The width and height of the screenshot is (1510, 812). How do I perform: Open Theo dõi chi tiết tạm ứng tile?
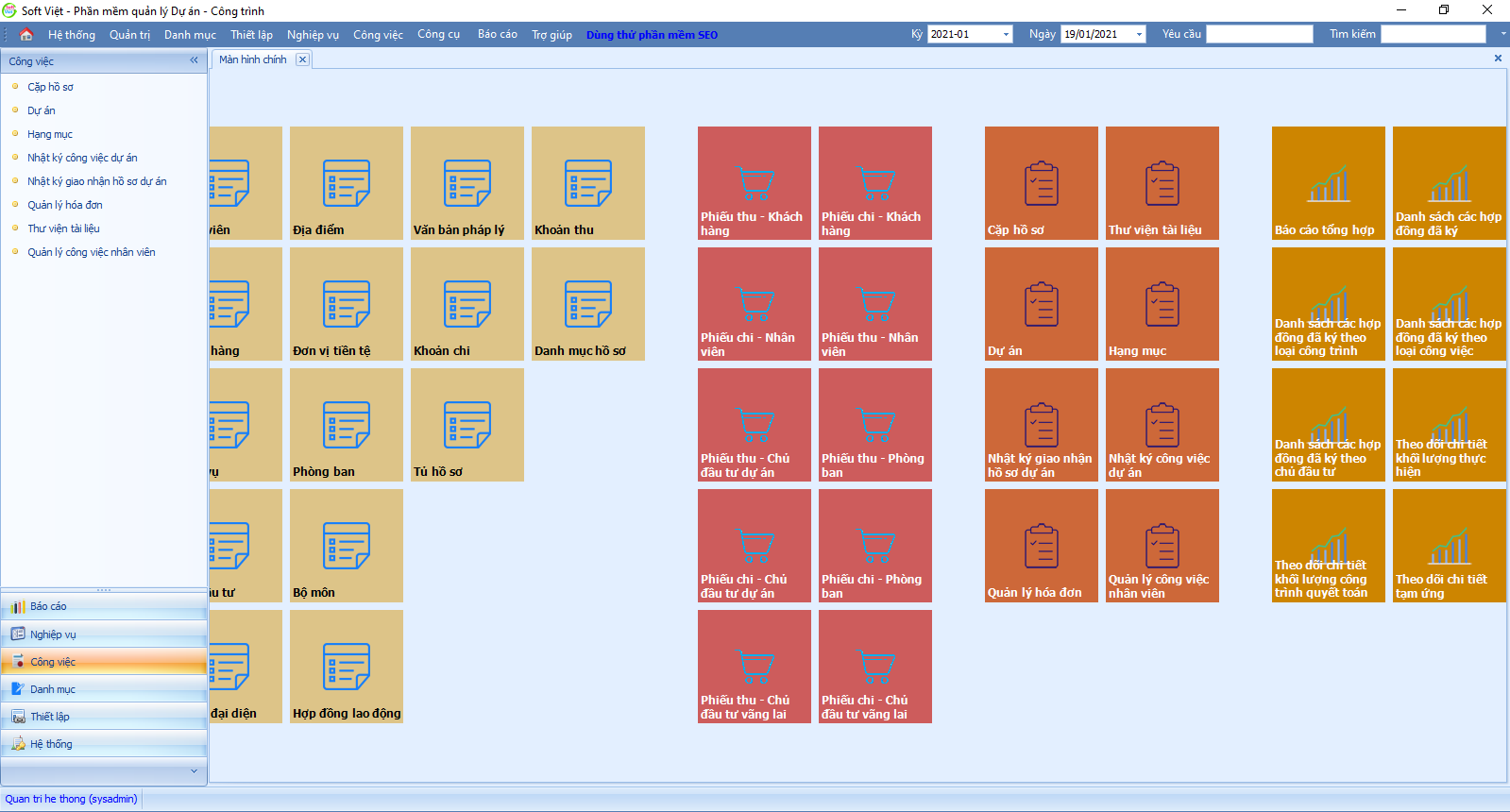(1450, 546)
